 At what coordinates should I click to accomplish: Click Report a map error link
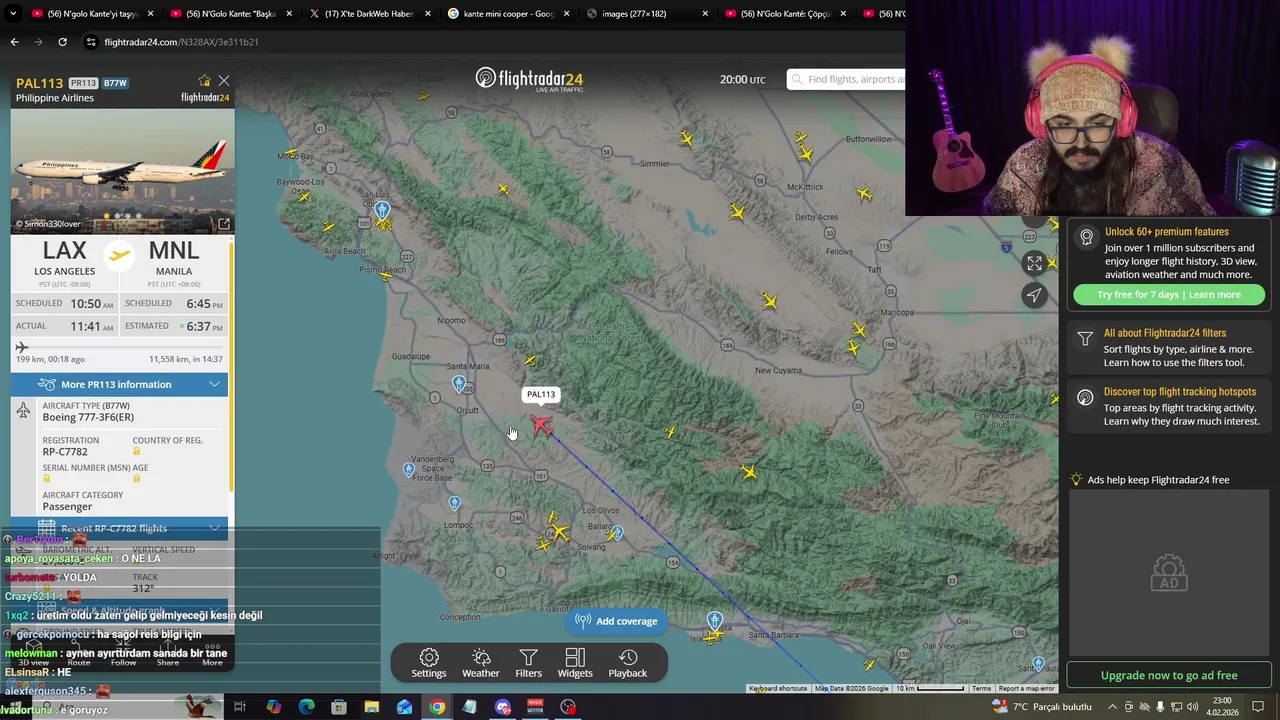[1026, 688]
